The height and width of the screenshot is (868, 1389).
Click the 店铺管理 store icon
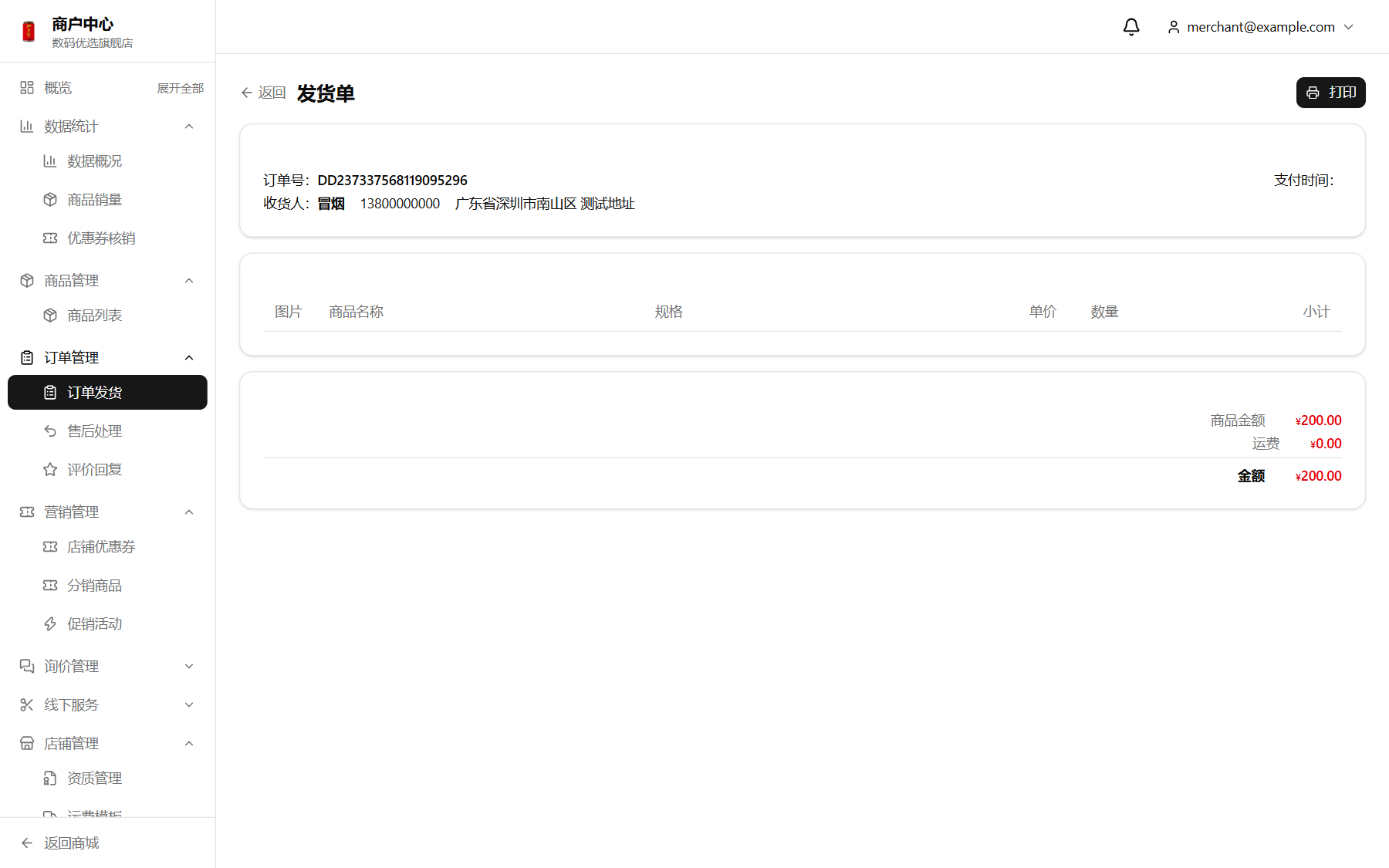[x=27, y=744]
